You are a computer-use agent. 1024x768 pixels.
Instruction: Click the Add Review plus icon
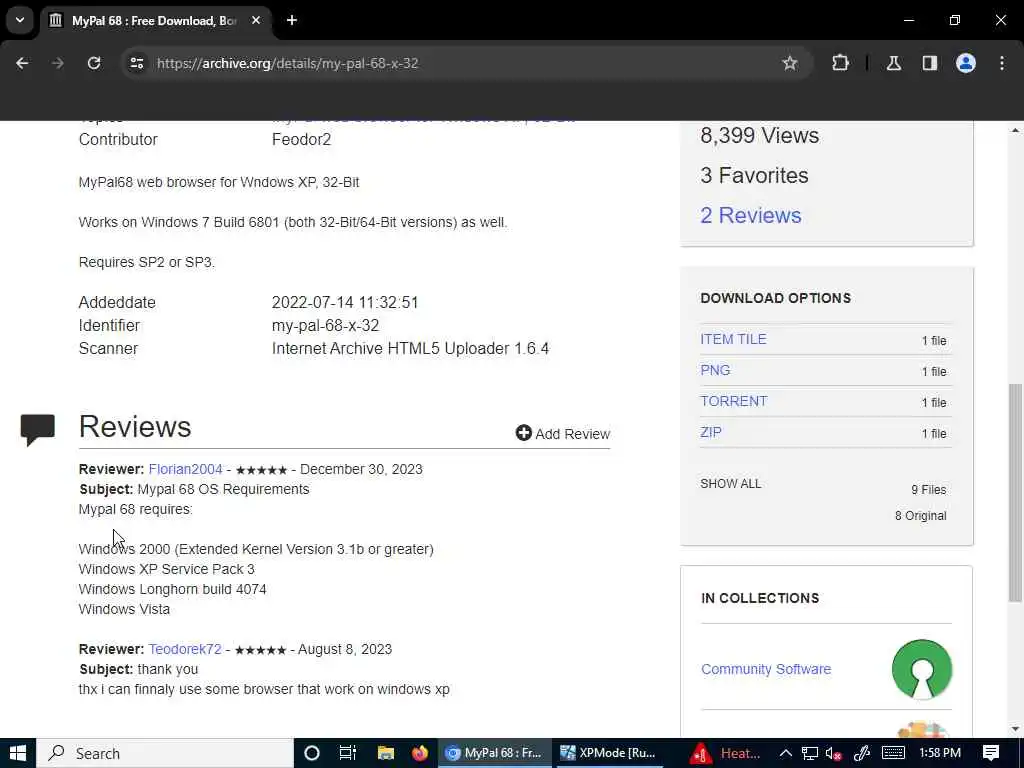pos(523,433)
